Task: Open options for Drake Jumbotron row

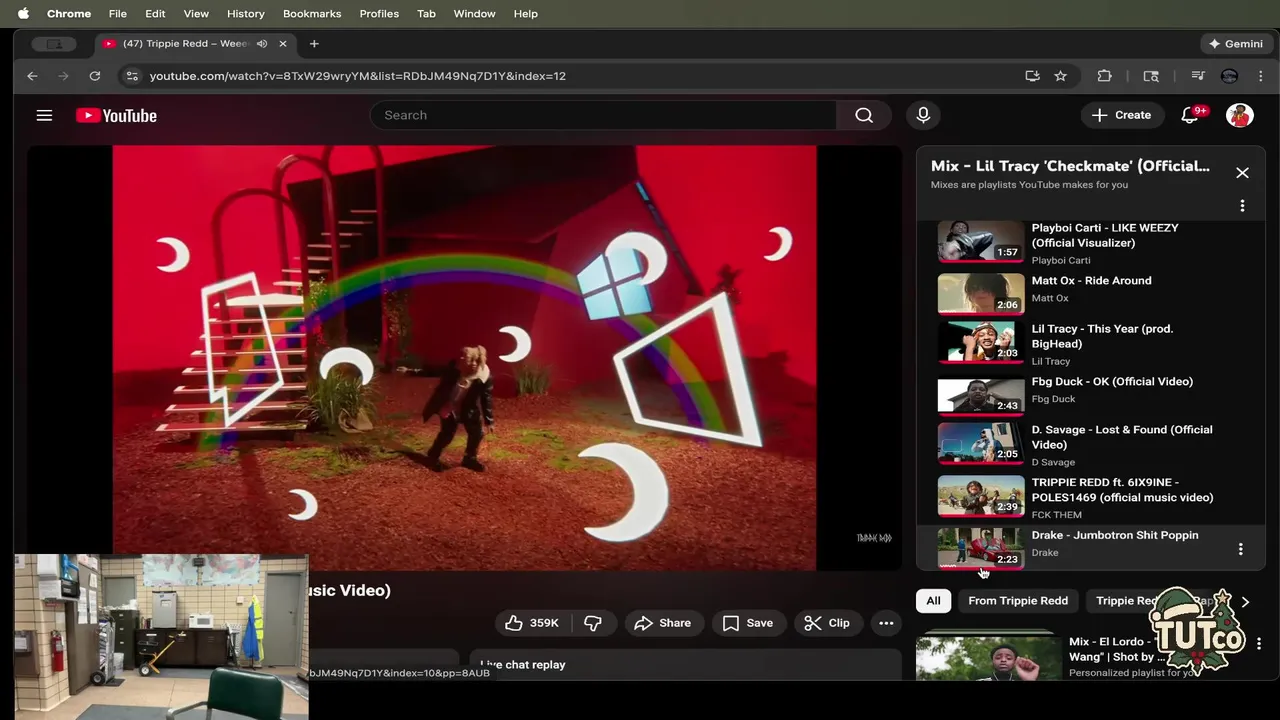Action: click(1240, 549)
